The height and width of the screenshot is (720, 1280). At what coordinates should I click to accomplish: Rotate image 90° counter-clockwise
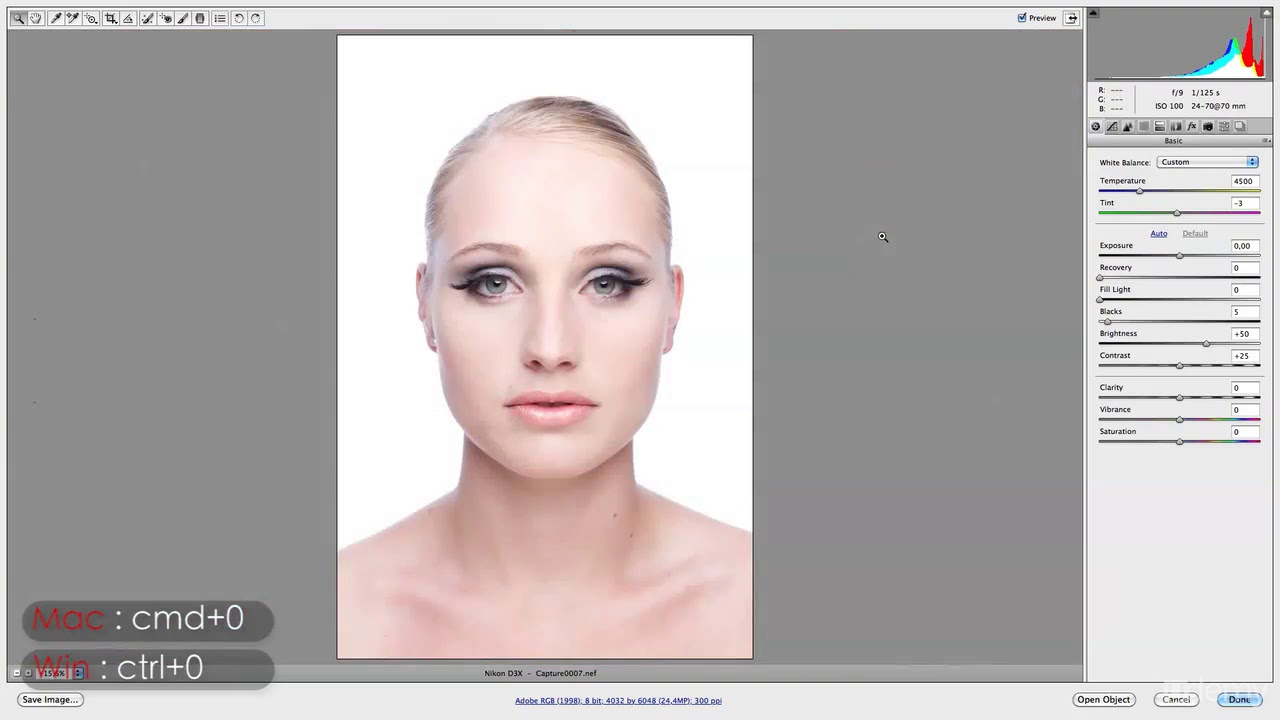[239, 18]
